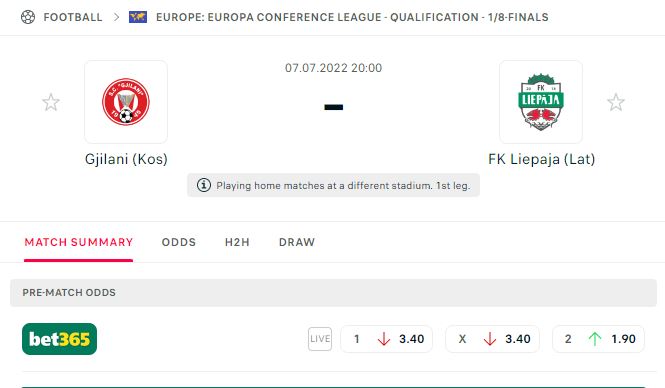This screenshot has height=388, width=665.
Task: Click the FOOTBALL breadcrumb link
Action: click(73, 17)
